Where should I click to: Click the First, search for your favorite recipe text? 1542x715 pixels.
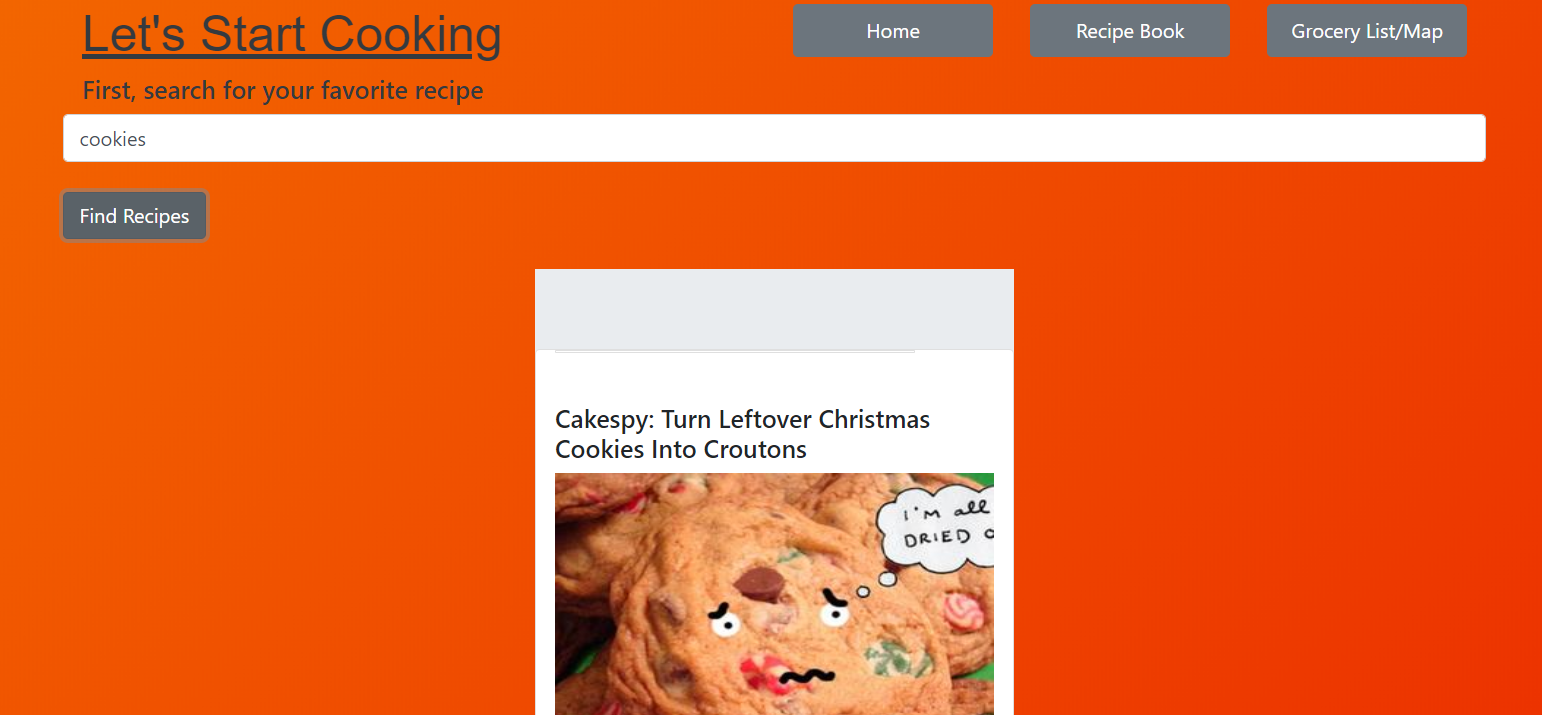[283, 91]
